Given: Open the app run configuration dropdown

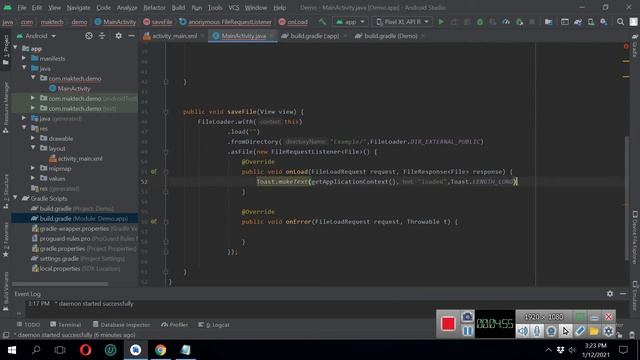Looking at the screenshot, I should tap(350, 22).
